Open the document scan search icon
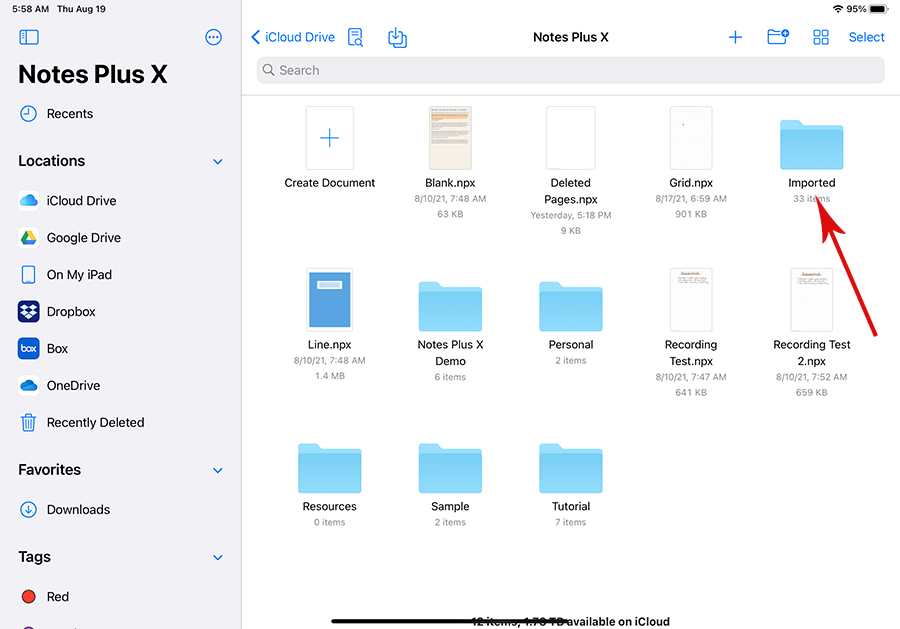This screenshot has width=900, height=629. point(355,37)
